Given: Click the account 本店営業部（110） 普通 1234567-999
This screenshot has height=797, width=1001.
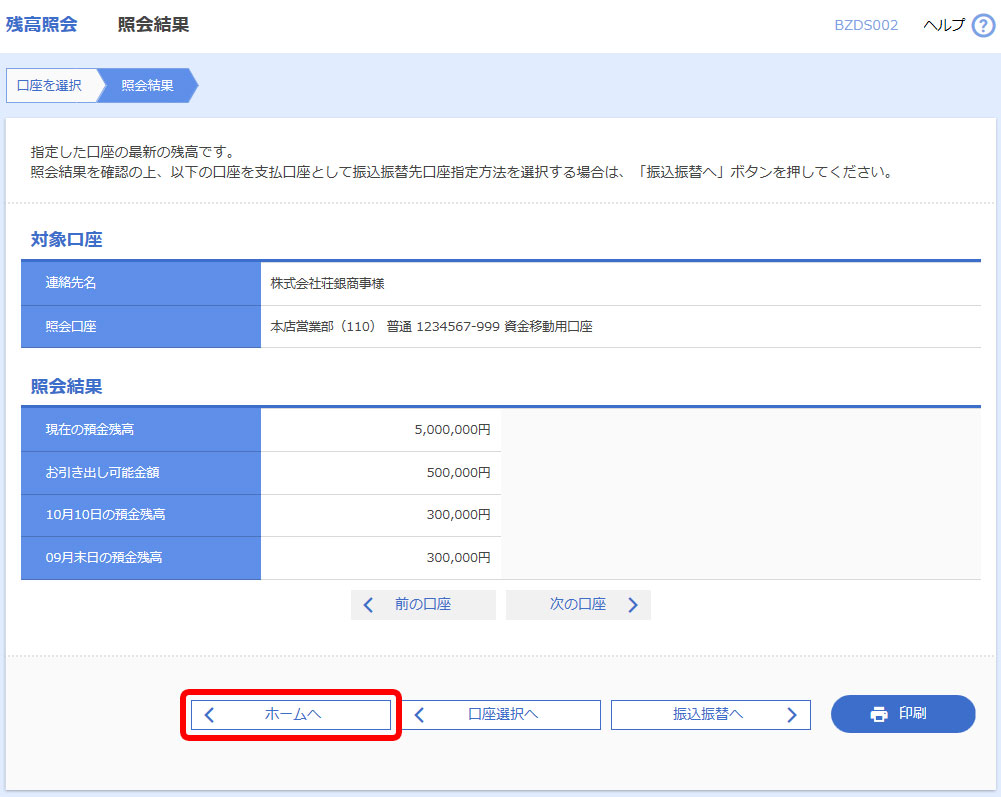Looking at the screenshot, I should click(x=385, y=327).
